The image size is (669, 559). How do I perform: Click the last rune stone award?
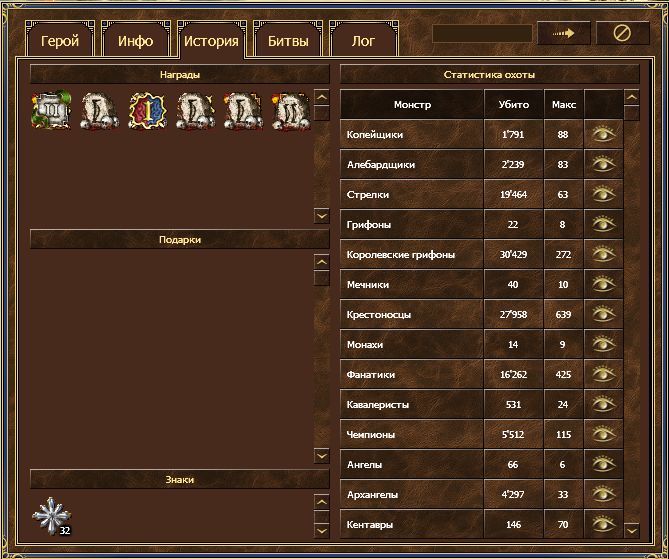pyautogui.click(x=290, y=111)
